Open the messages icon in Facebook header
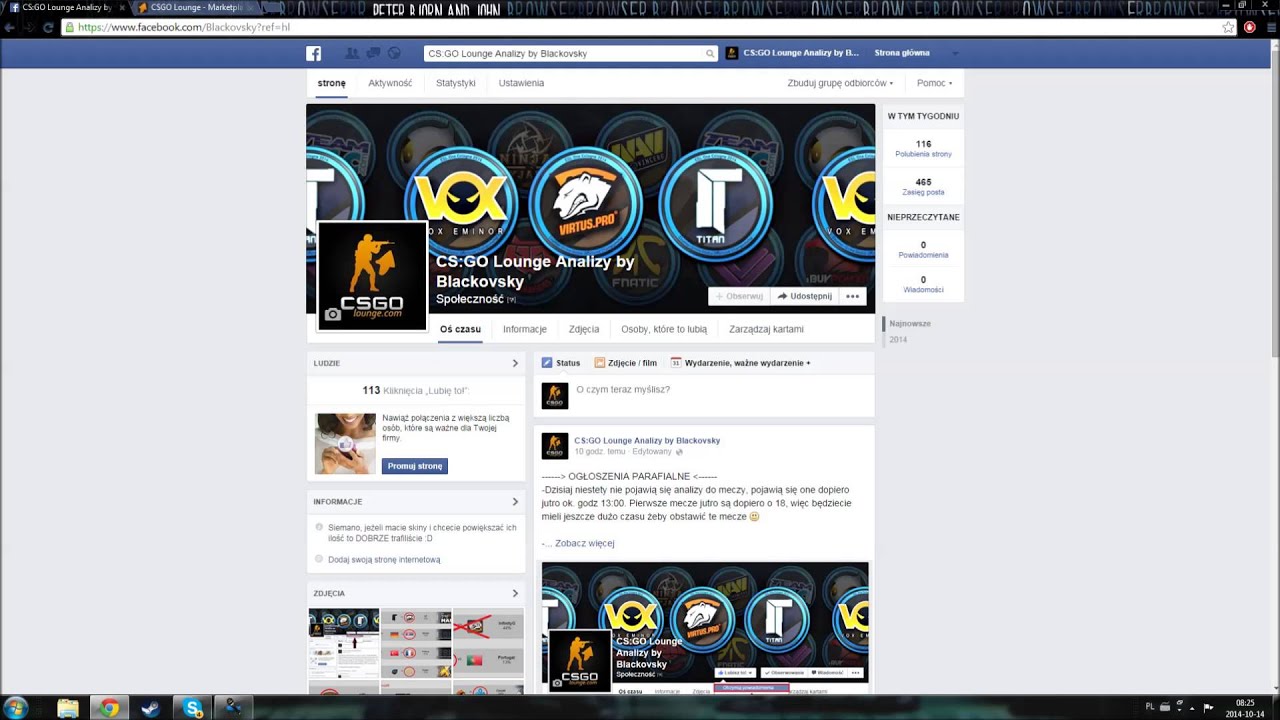Image resolution: width=1280 pixels, height=720 pixels. coord(373,53)
